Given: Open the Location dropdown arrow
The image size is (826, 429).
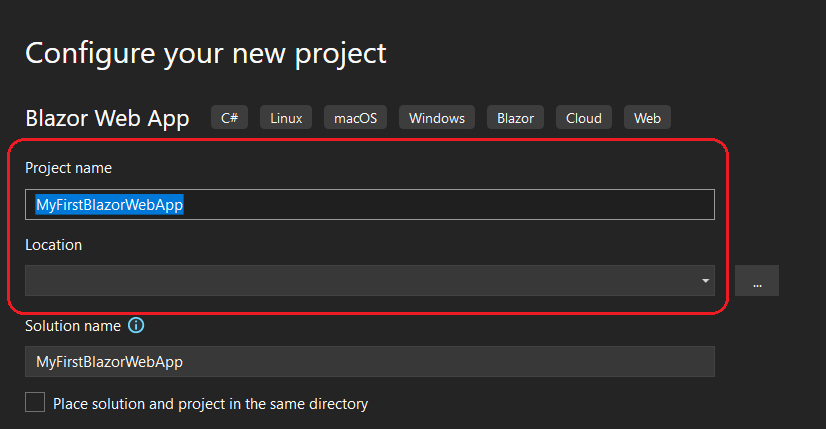Looking at the screenshot, I should point(706,281).
